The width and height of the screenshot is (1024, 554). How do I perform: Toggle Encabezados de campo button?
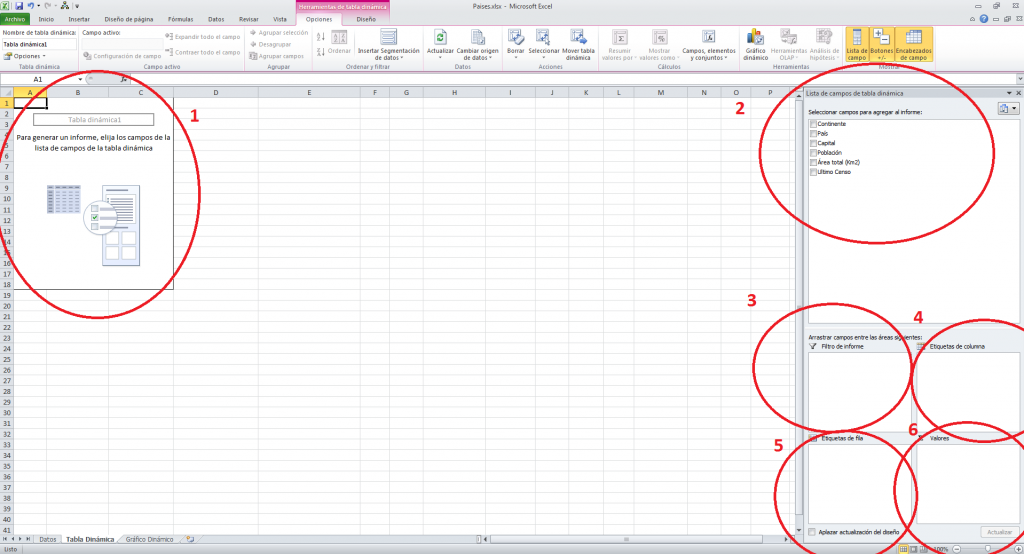(914, 45)
